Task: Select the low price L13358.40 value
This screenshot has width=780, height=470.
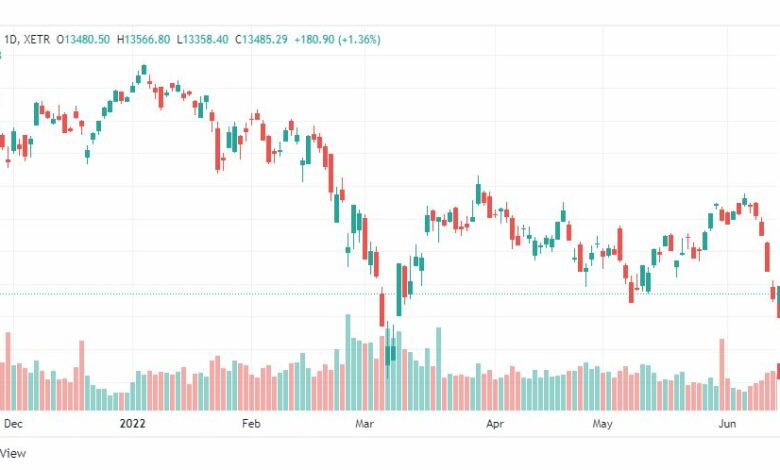Action: click(x=202, y=39)
